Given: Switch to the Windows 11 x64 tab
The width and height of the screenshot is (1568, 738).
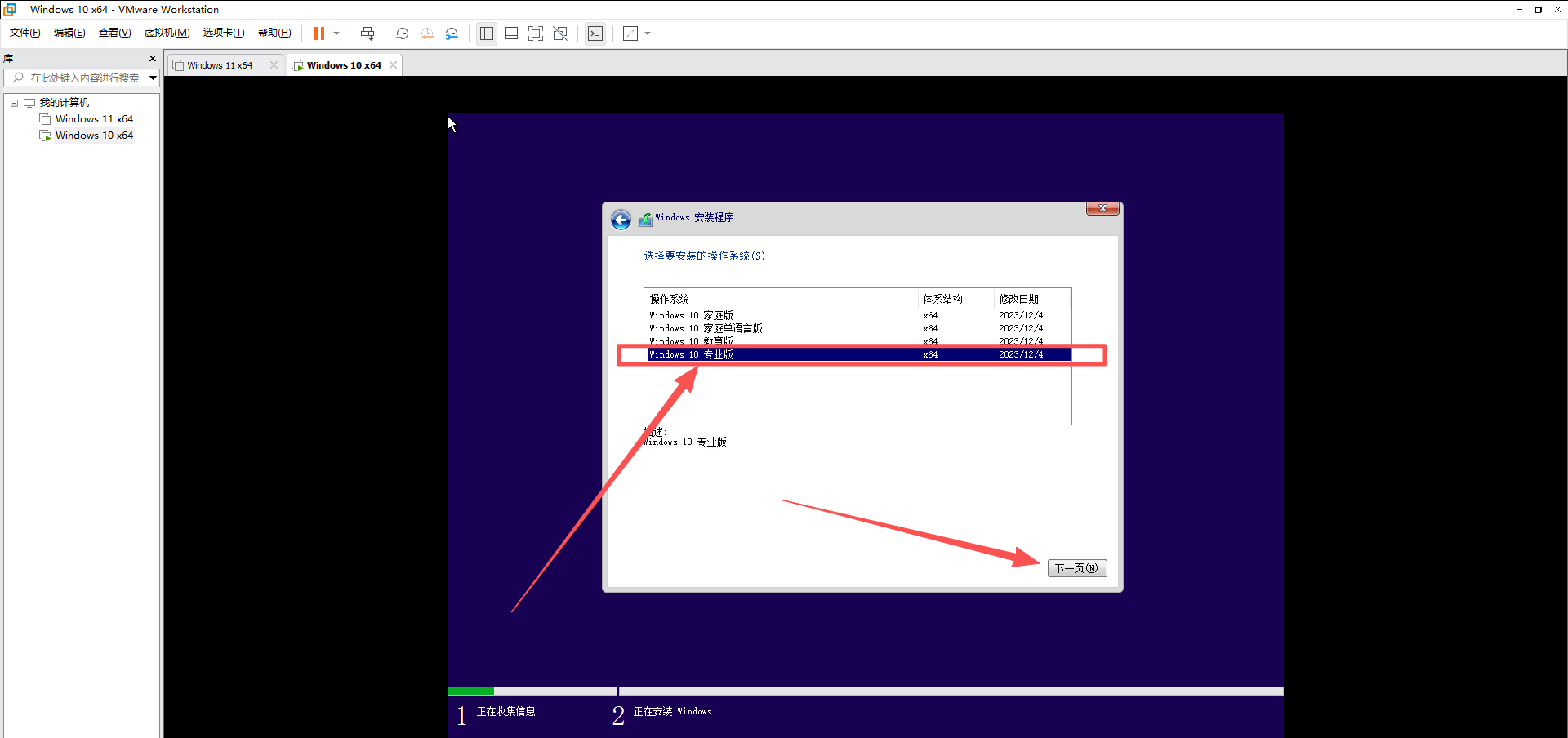Looking at the screenshot, I should point(220,65).
